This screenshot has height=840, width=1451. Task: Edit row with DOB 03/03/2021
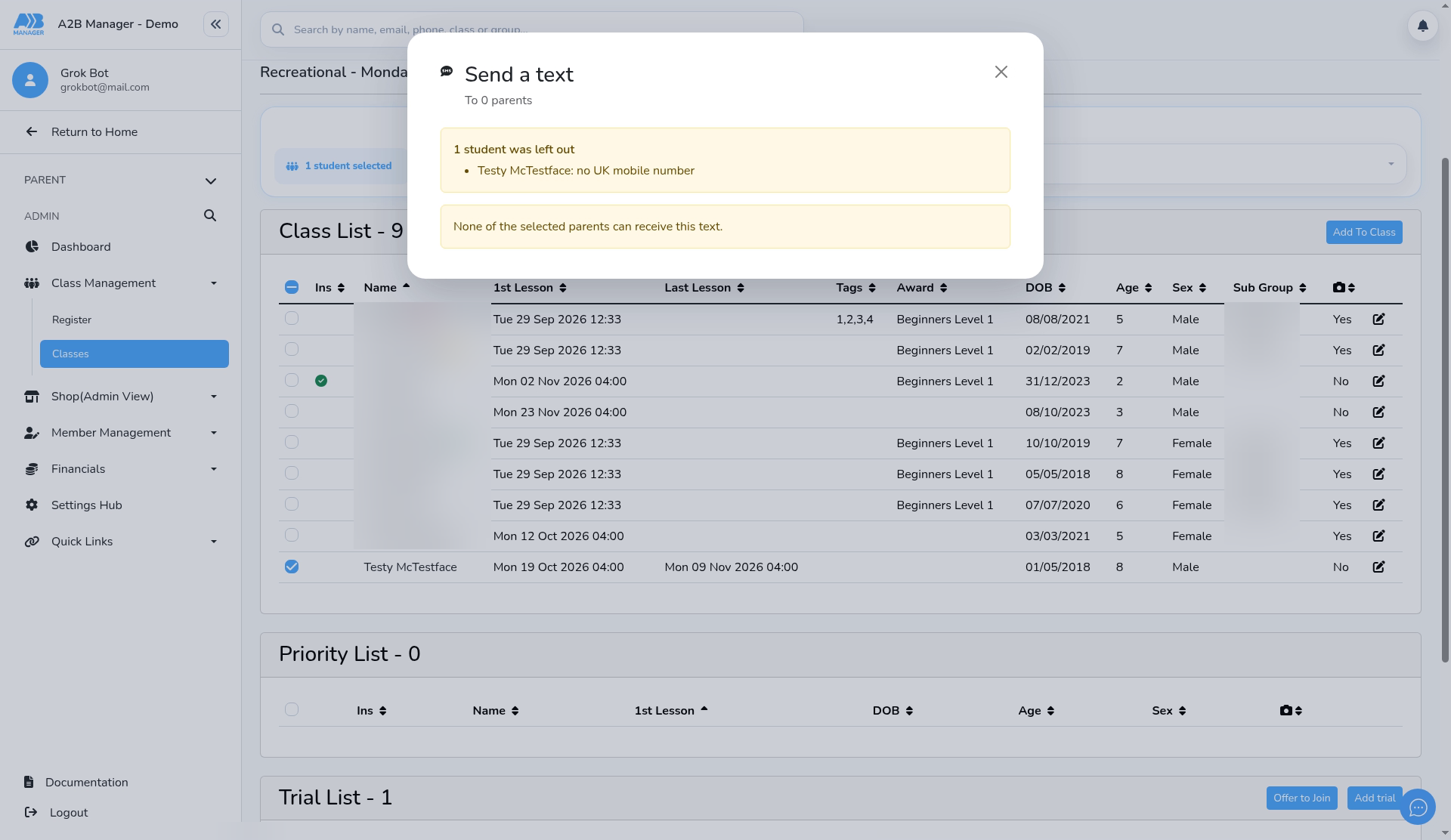(1378, 536)
